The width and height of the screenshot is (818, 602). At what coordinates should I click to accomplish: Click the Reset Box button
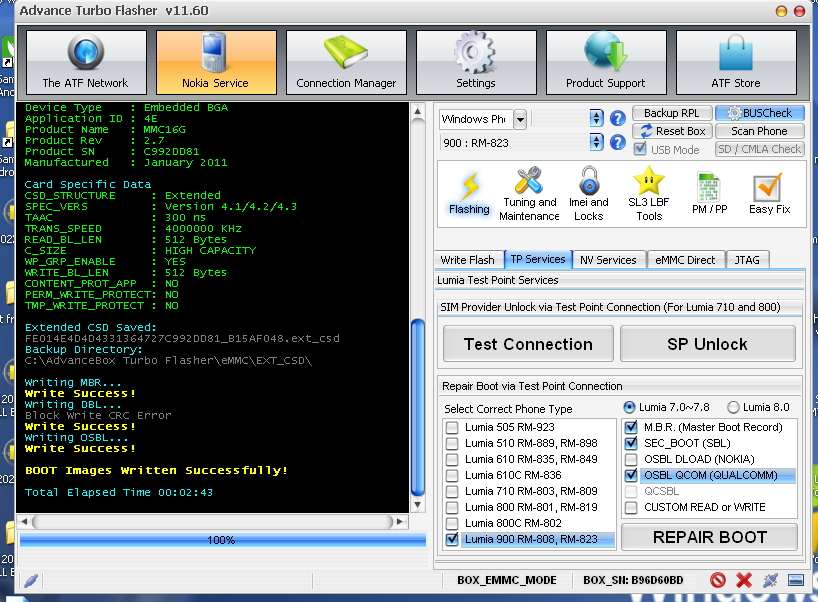(x=672, y=131)
